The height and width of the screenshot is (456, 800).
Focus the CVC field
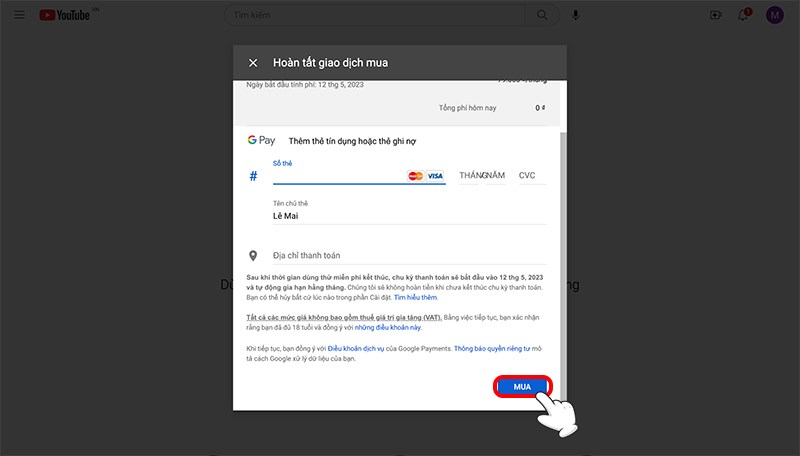point(532,175)
